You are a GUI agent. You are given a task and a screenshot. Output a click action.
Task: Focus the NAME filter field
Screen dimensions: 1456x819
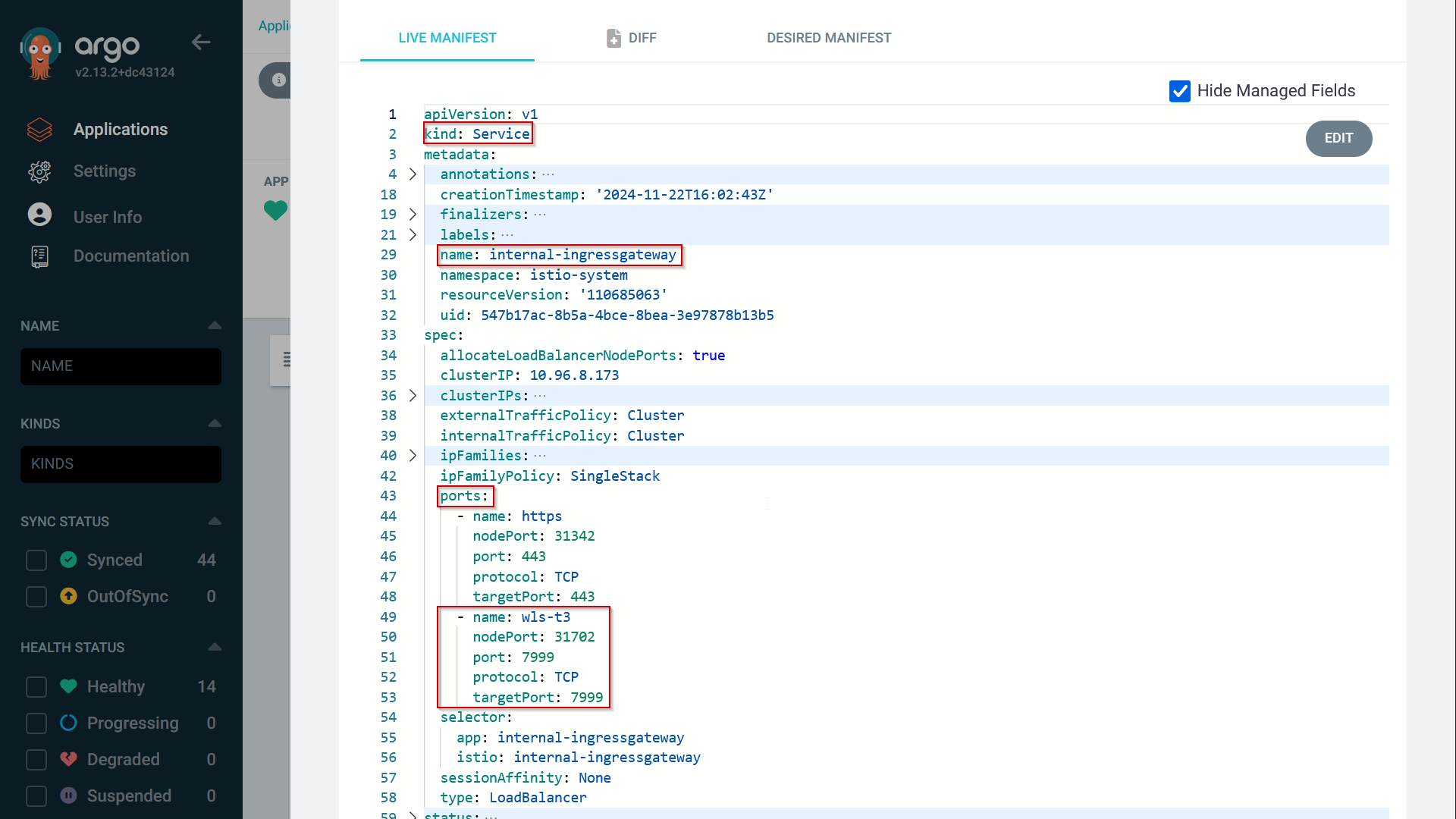[121, 366]
